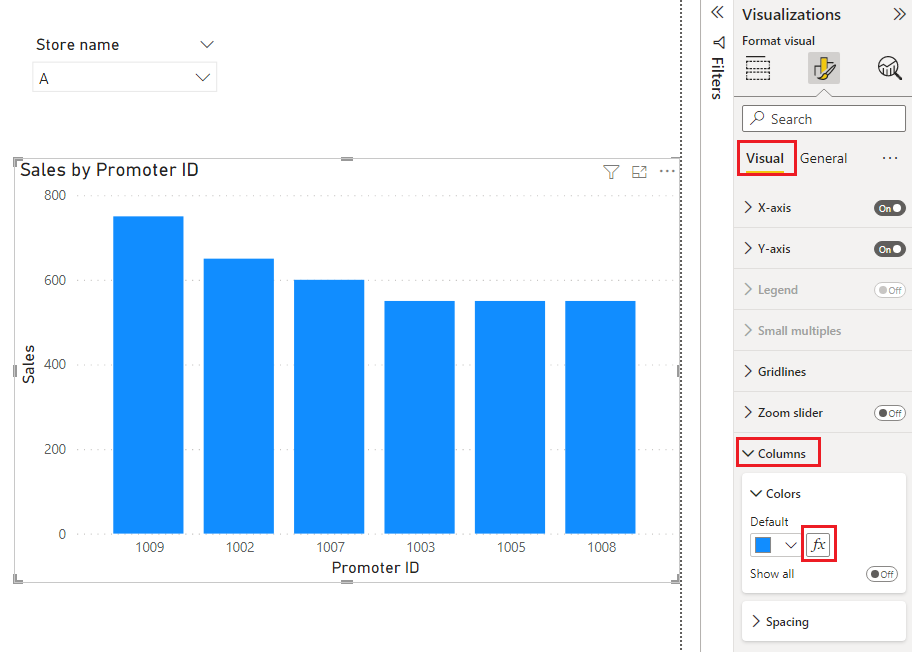Select the bar for Promoter 1009
The width and height of the screenshot is (912, 652).
coord(148,375)
